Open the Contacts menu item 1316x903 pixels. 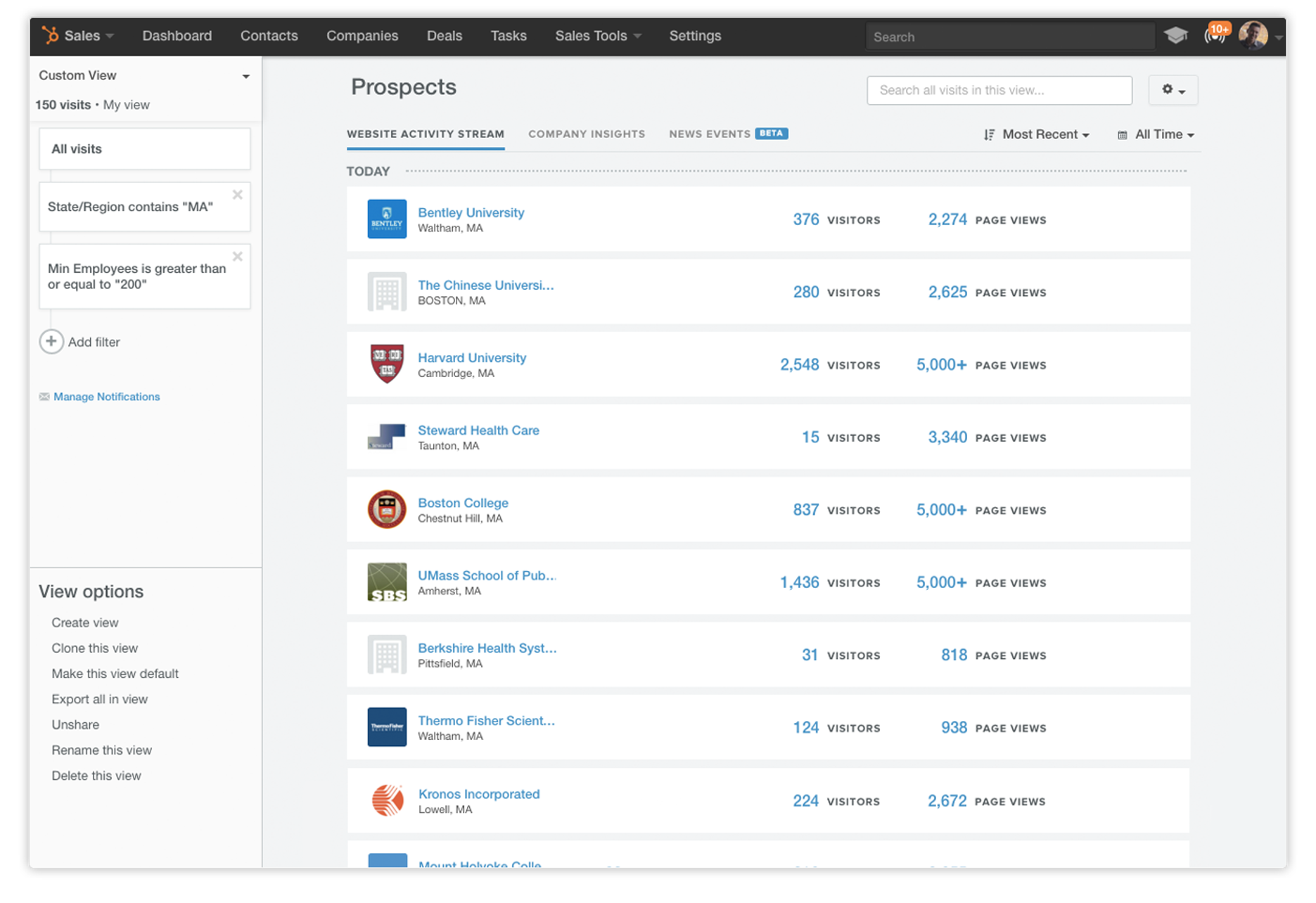point(269,35)
